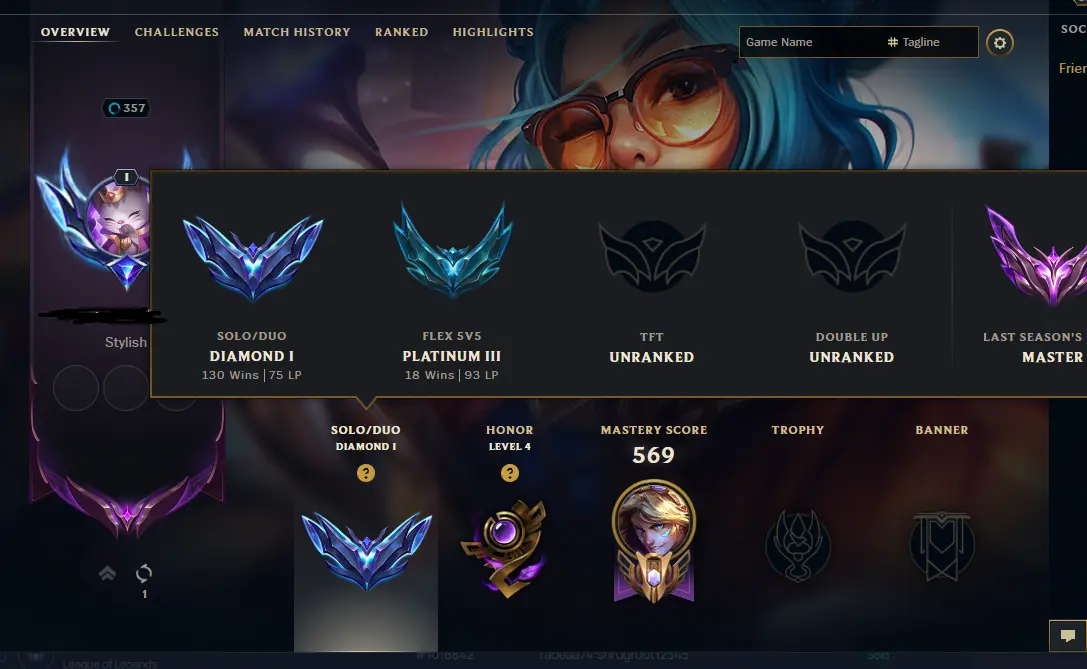This screenshot has height=669, width=1087.
Task: Open the Highlights tab
Action: [x=493, y=32]
